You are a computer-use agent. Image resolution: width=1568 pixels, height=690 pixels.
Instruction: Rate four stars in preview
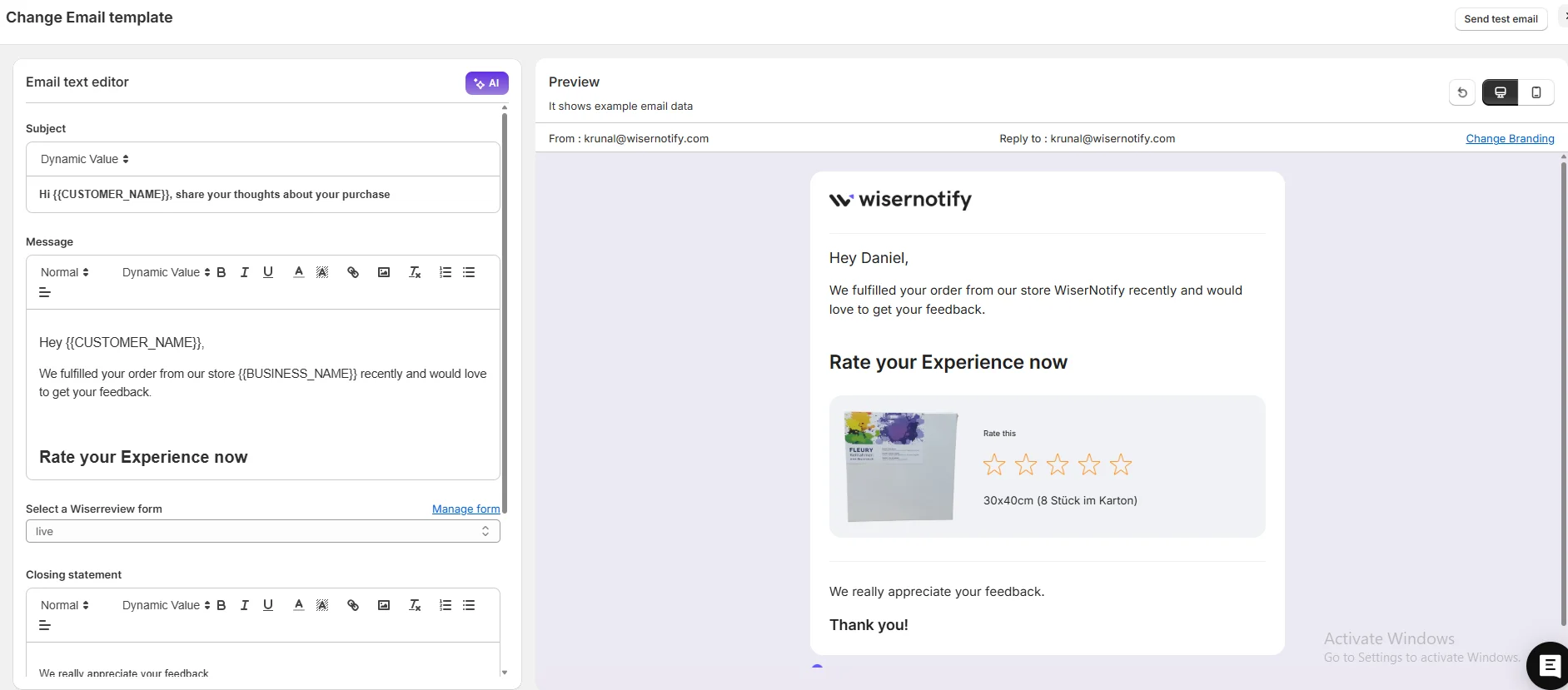(1089, 464)
